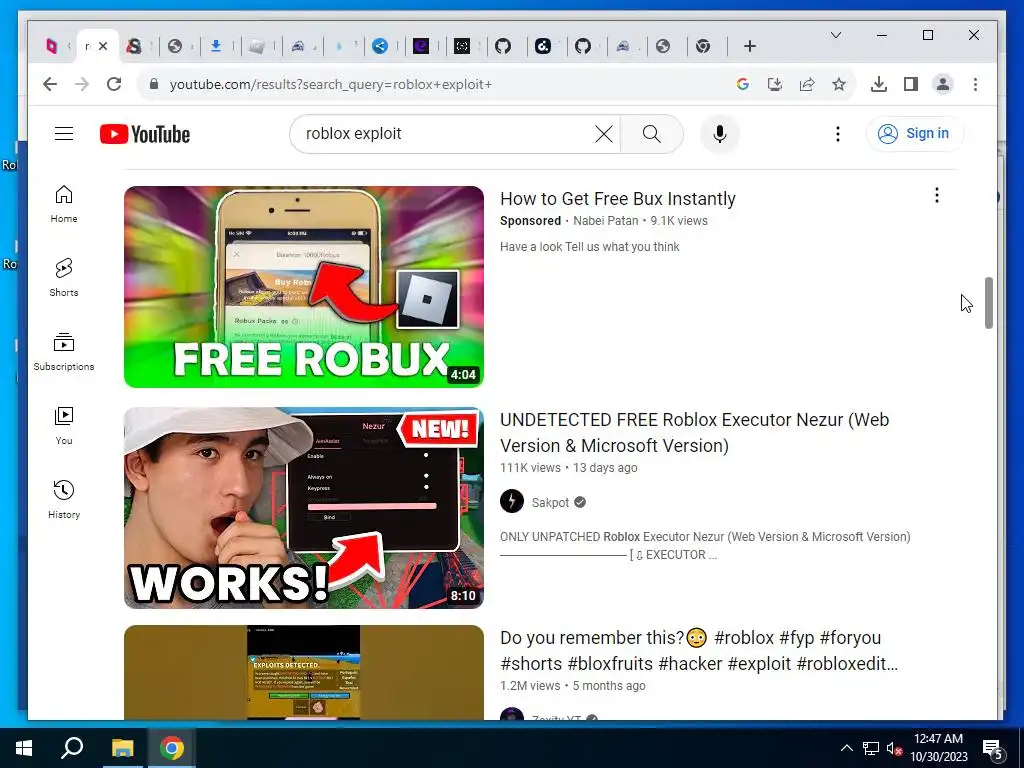Image resolution: width=1024 pixels, height=768 pixels.
Task: Clear the search box with the X
Action: click(x=603, y=134)
